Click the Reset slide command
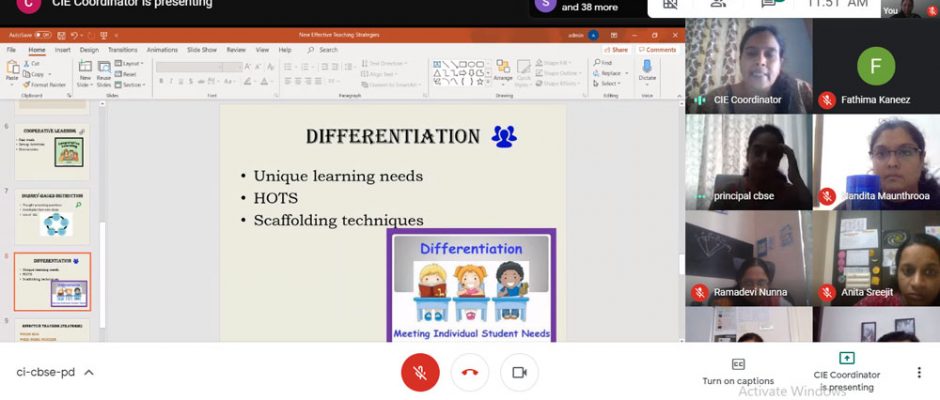Screen dimensions: 940x400 click(x=125, y=74)
